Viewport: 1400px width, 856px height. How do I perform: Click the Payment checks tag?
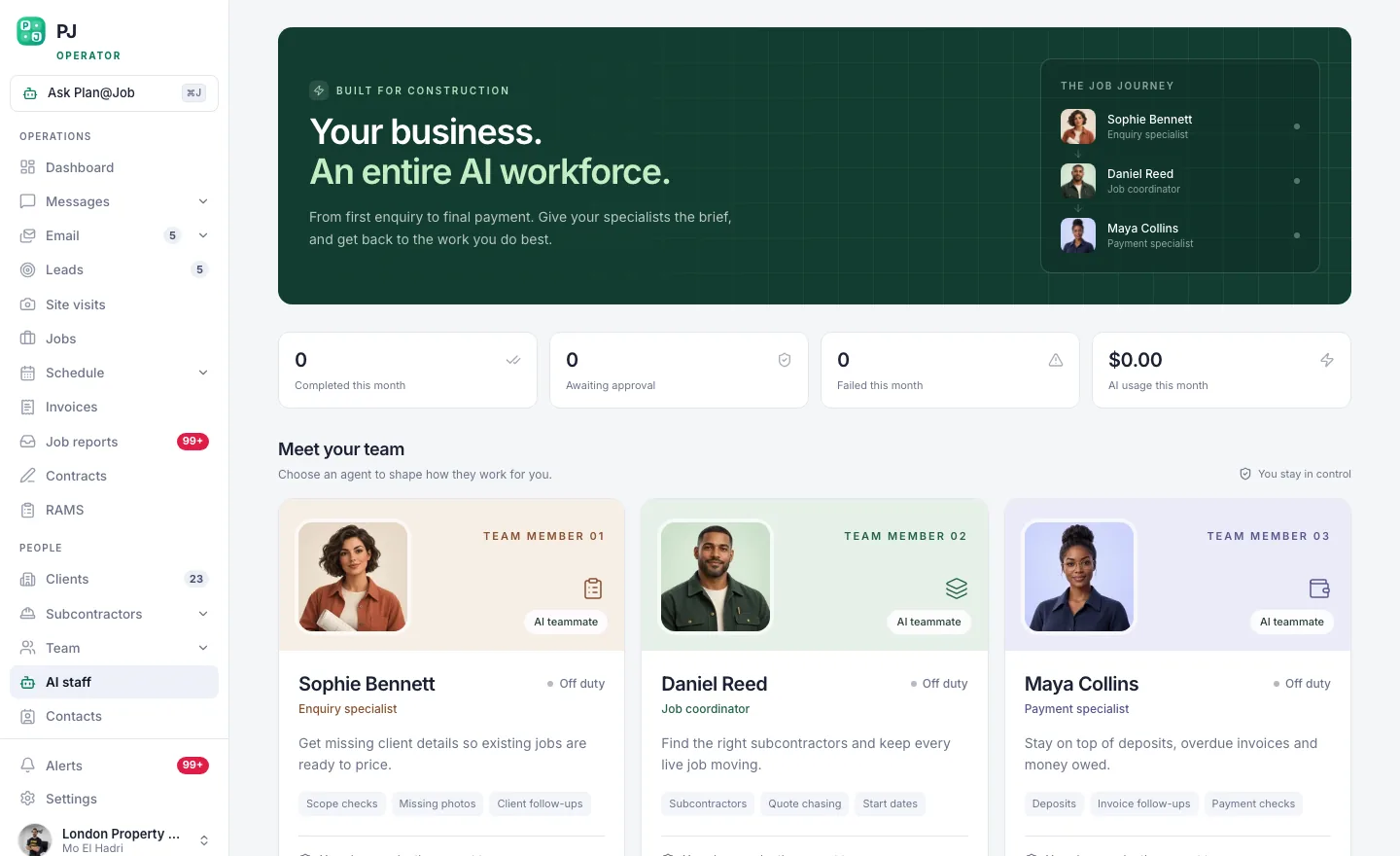[1253, 803]
